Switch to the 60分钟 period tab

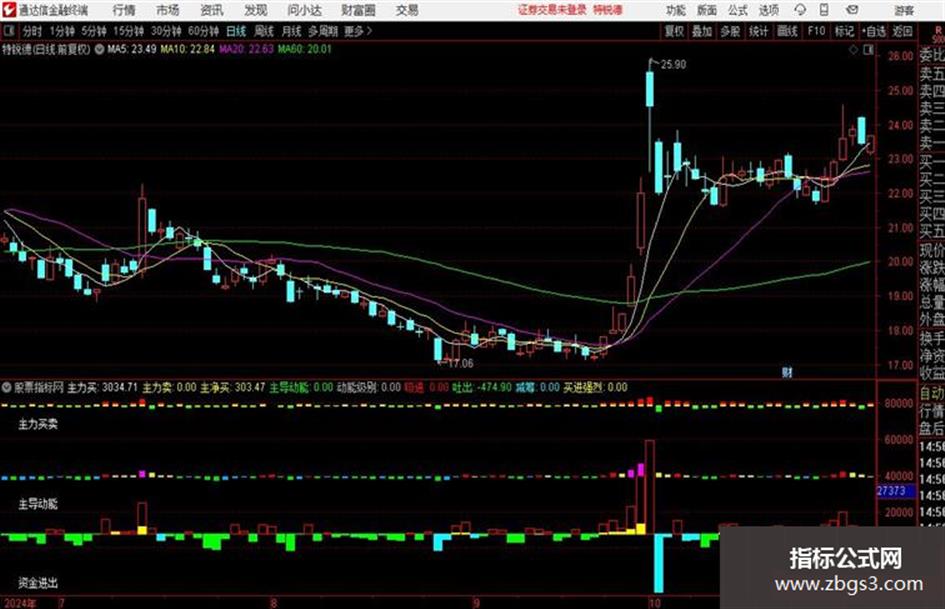tap(203, 31)
